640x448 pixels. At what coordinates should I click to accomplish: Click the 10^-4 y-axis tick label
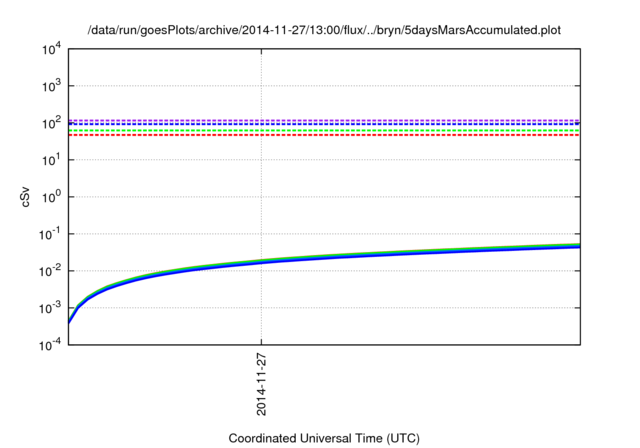click(50, 345)
